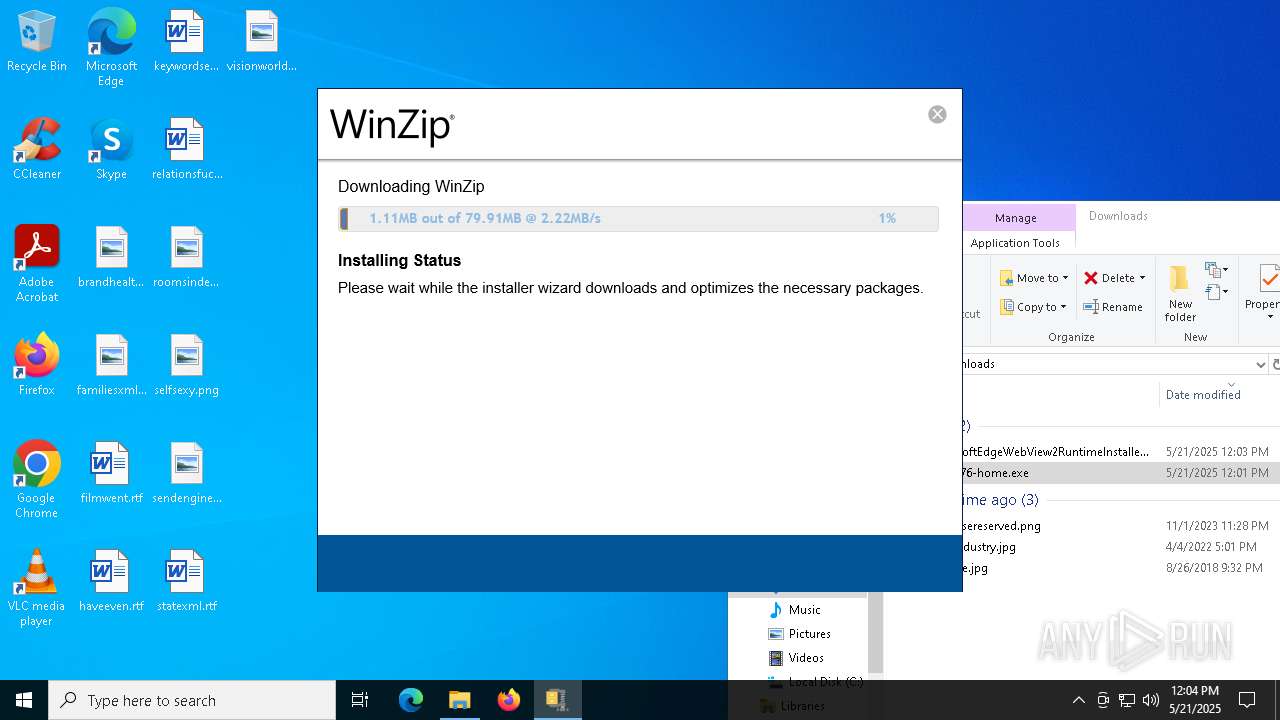This screenshot has width=1280, height=720.
Task: Open File Explorer from the taskbar
Action: (x=460, y=700)
